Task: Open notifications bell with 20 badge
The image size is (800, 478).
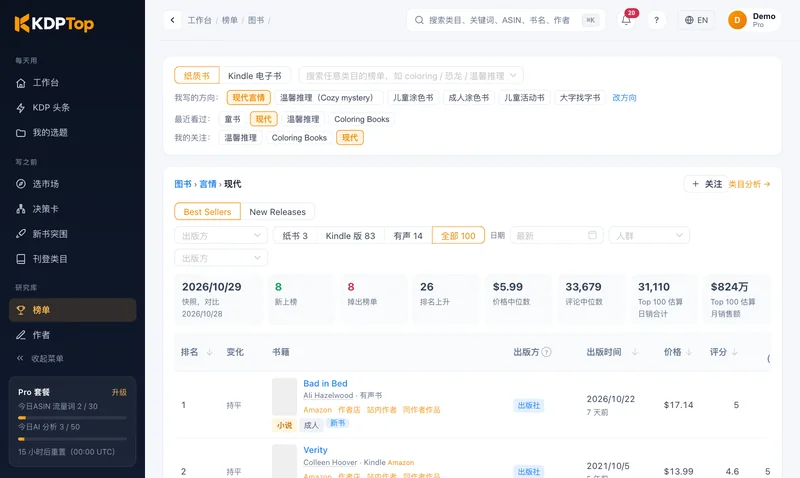Action: tap(627, 20)
